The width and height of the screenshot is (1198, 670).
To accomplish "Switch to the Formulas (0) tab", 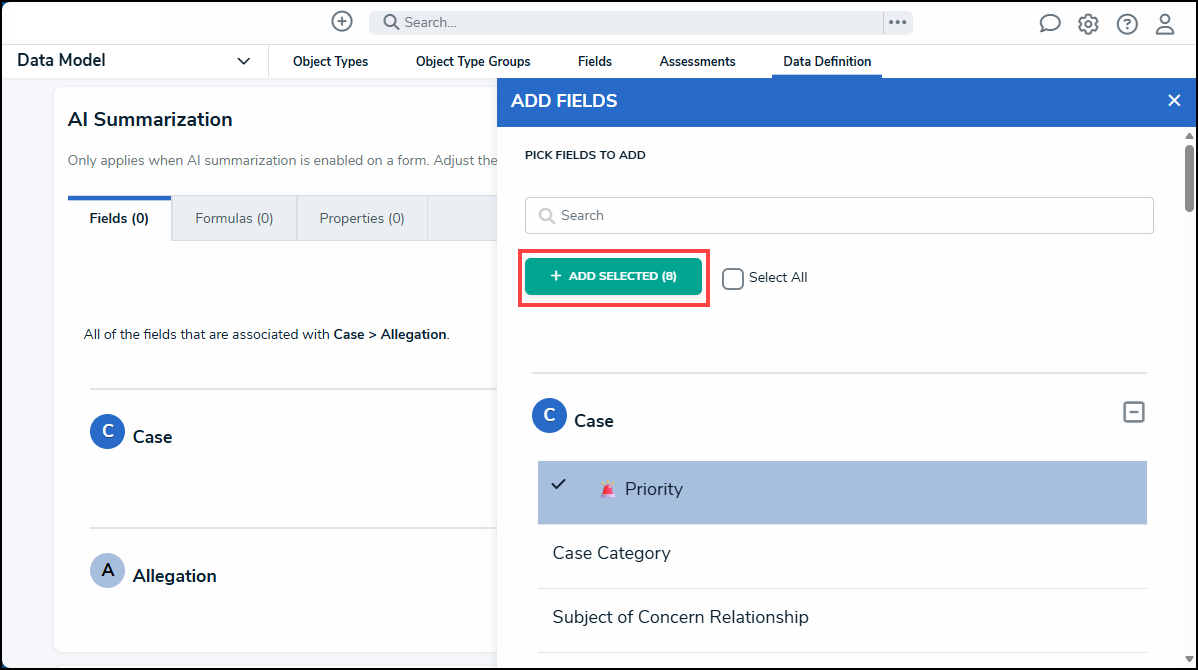I will 234,218.
